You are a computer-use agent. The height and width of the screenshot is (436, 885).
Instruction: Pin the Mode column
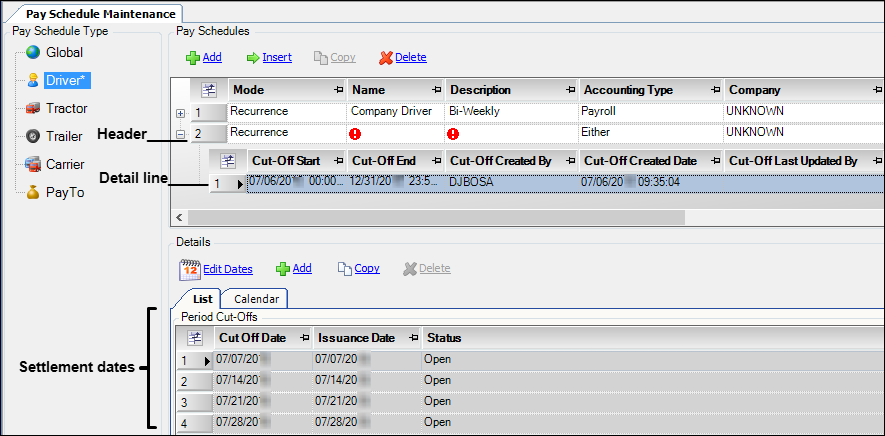click(x=340, y=90)
